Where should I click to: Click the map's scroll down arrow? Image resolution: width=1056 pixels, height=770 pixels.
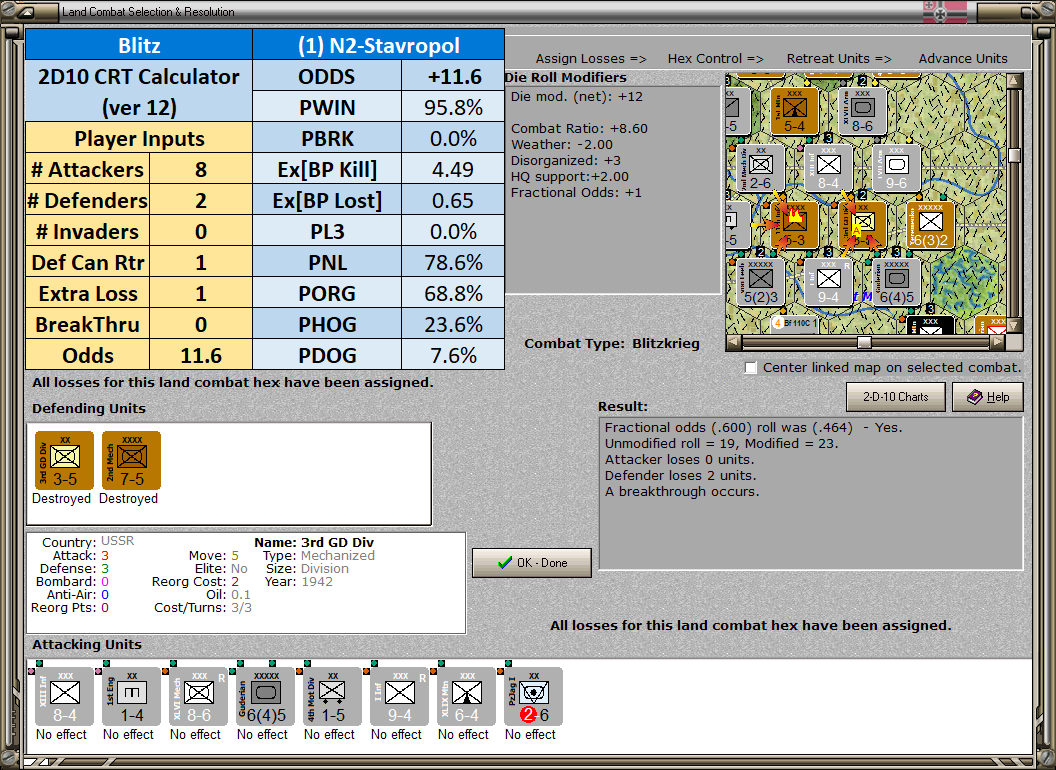coord(1014,325)
